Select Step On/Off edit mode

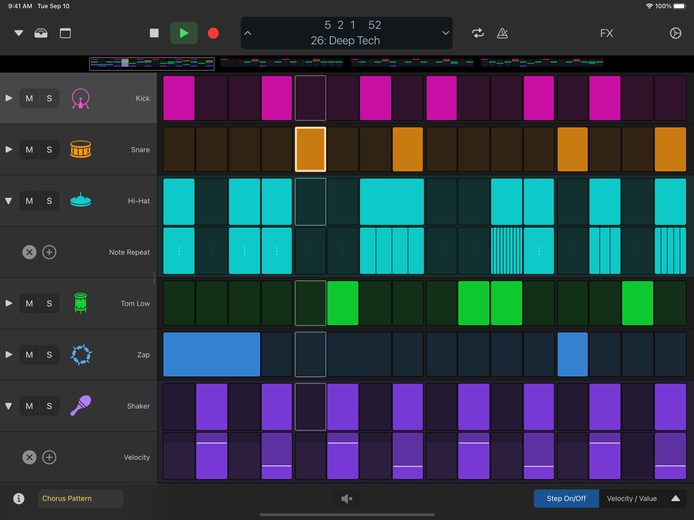tap(566, 499)
